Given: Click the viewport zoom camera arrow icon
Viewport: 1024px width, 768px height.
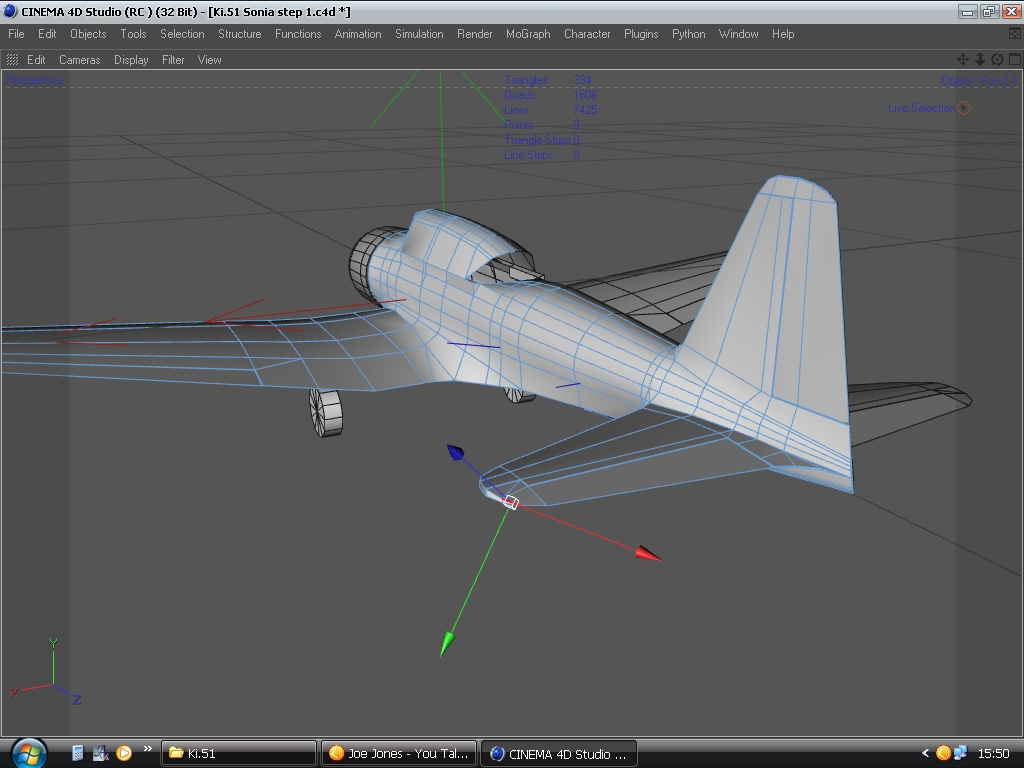Looking at the screenshot, I should (x=980, y=60).
